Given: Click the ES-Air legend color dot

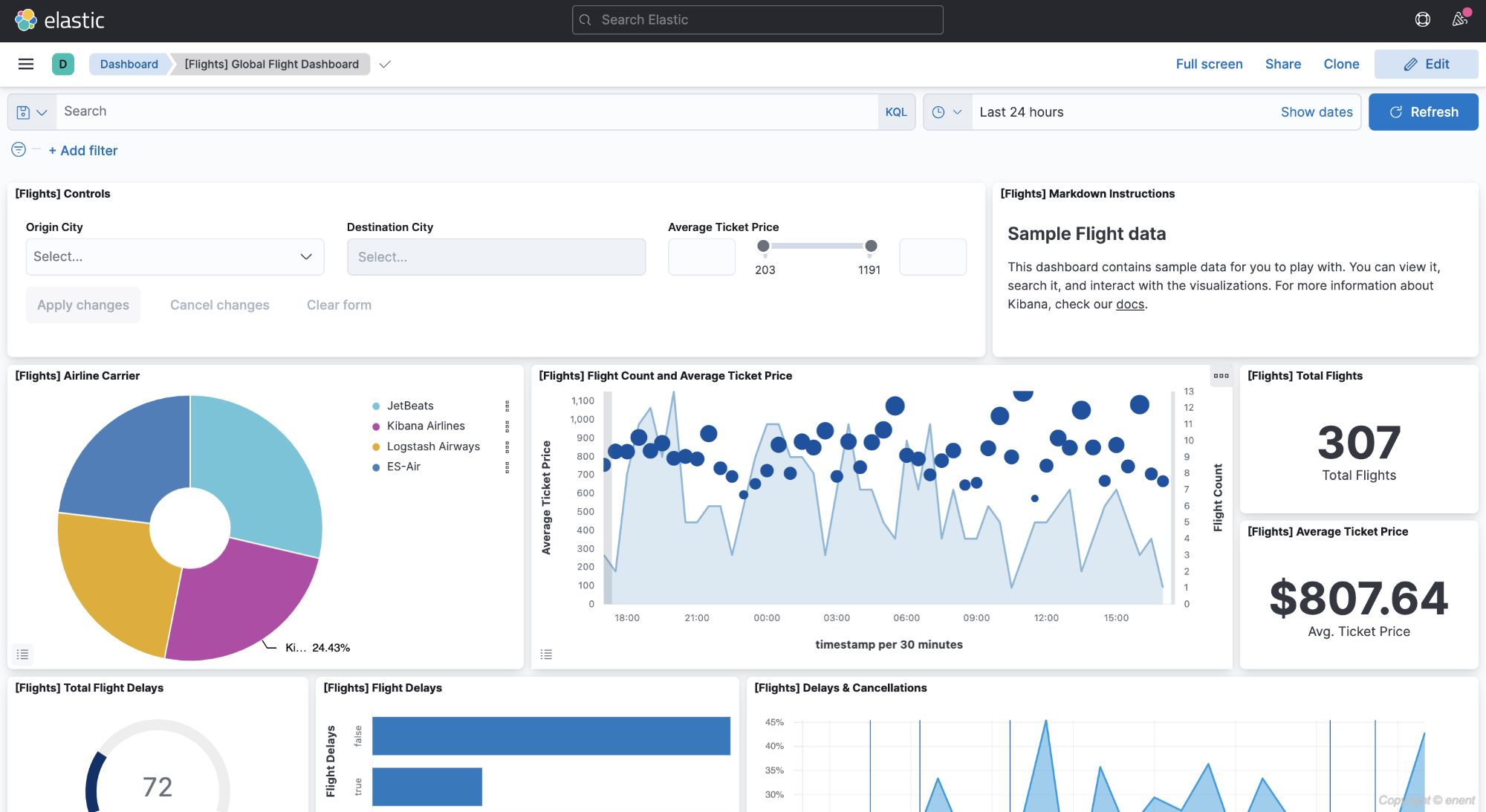Looking at the screenshot, I should click(x=376, y=467).
